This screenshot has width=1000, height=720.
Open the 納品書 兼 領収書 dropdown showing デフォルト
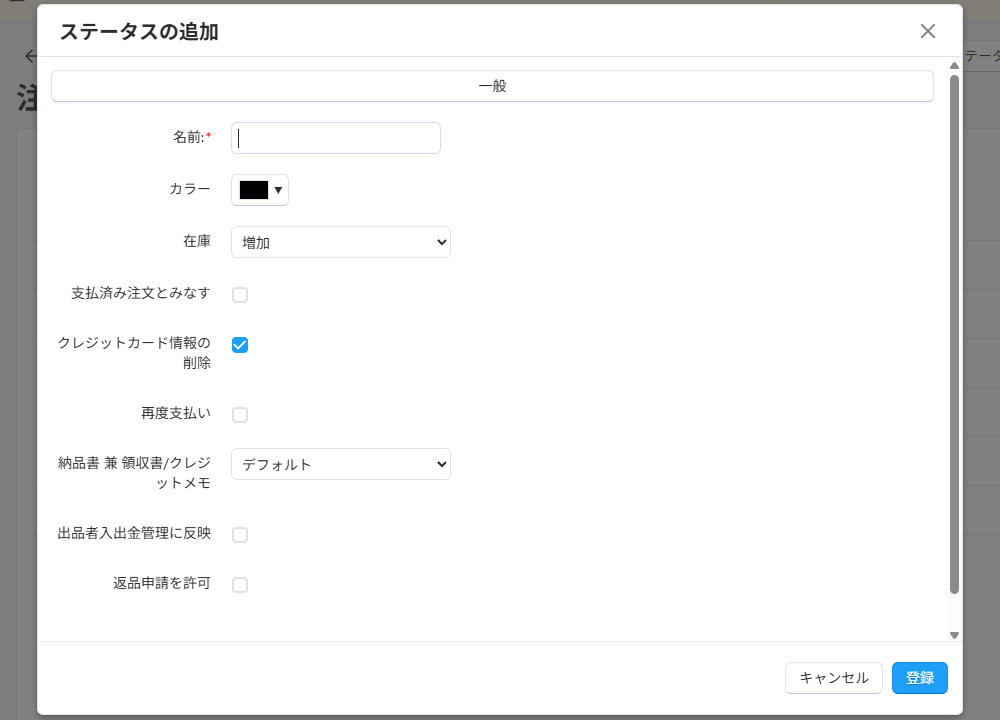pos(340,464)
